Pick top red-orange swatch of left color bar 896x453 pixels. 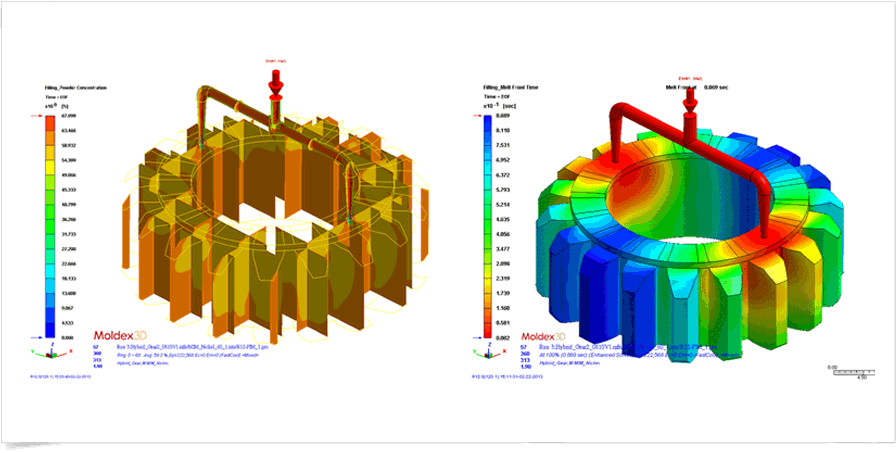point(50,123)
